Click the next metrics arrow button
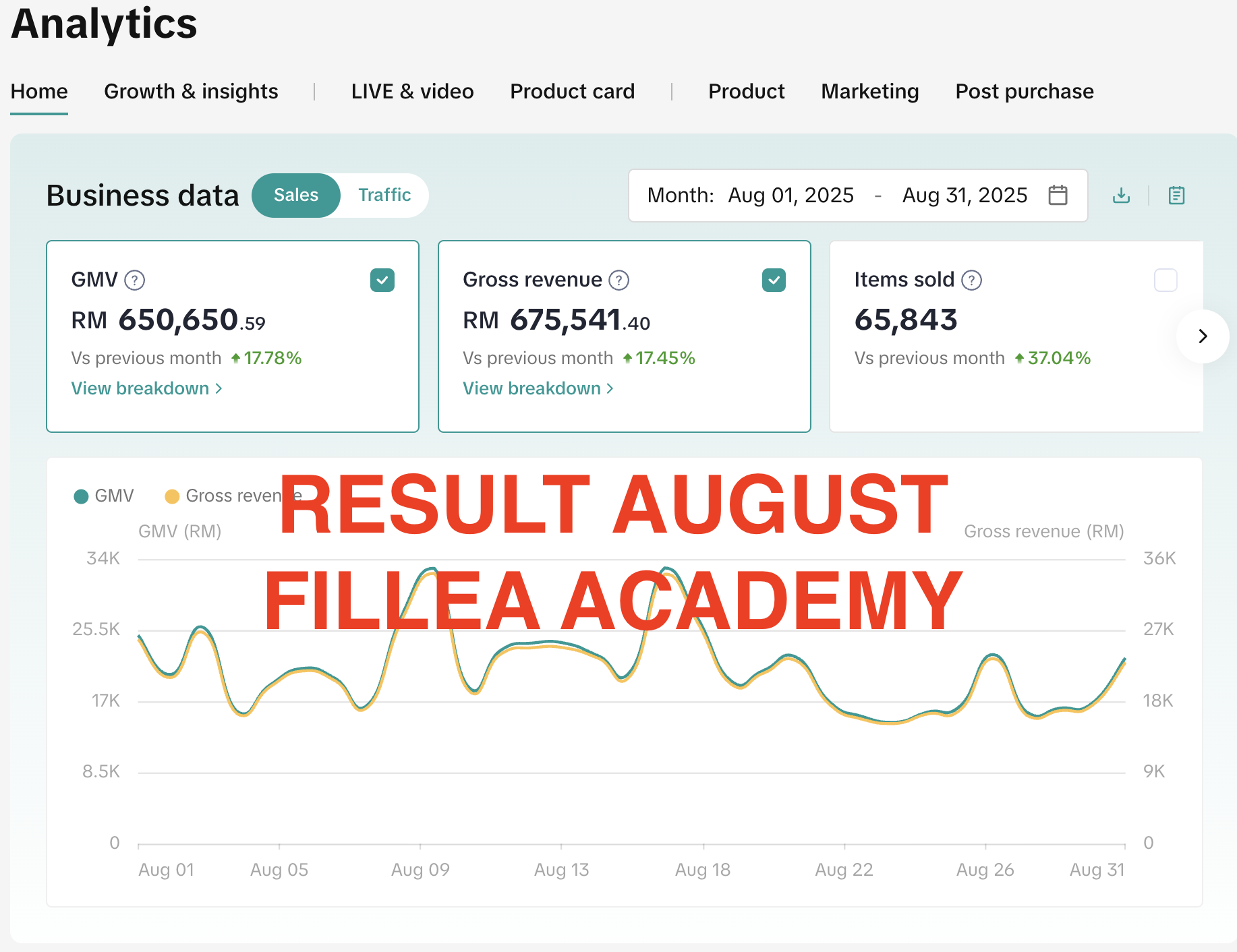The image size is (1237, 952). [x=1202, y=336]
